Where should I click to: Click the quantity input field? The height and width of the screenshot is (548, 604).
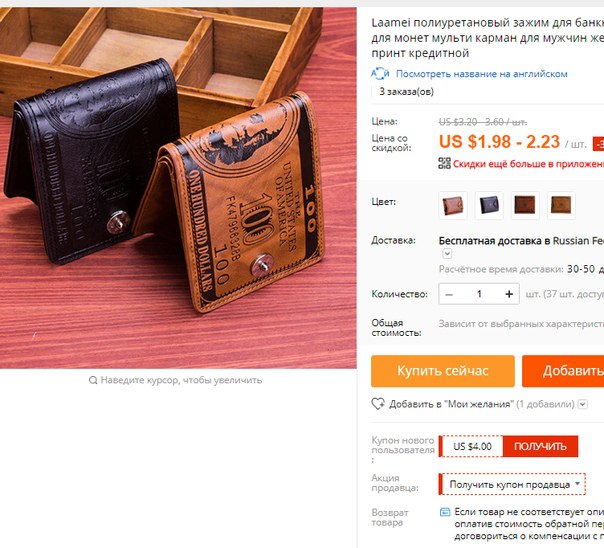tap(479, 294)
